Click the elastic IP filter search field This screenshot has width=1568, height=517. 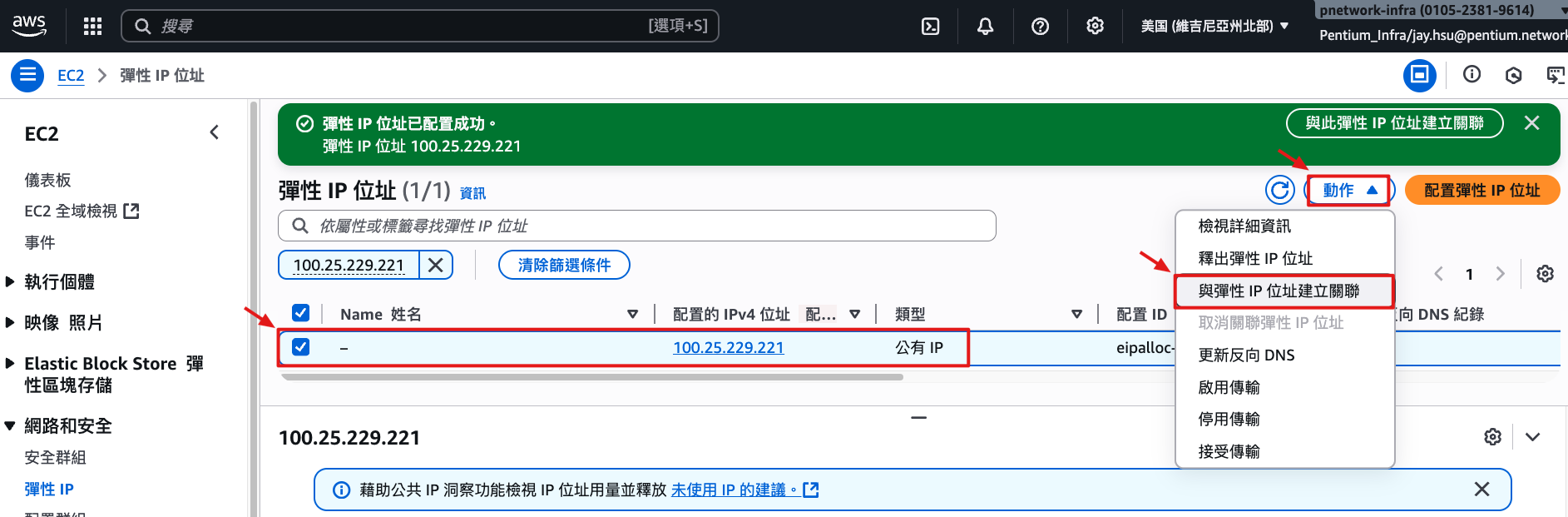(x=636, y=226)
